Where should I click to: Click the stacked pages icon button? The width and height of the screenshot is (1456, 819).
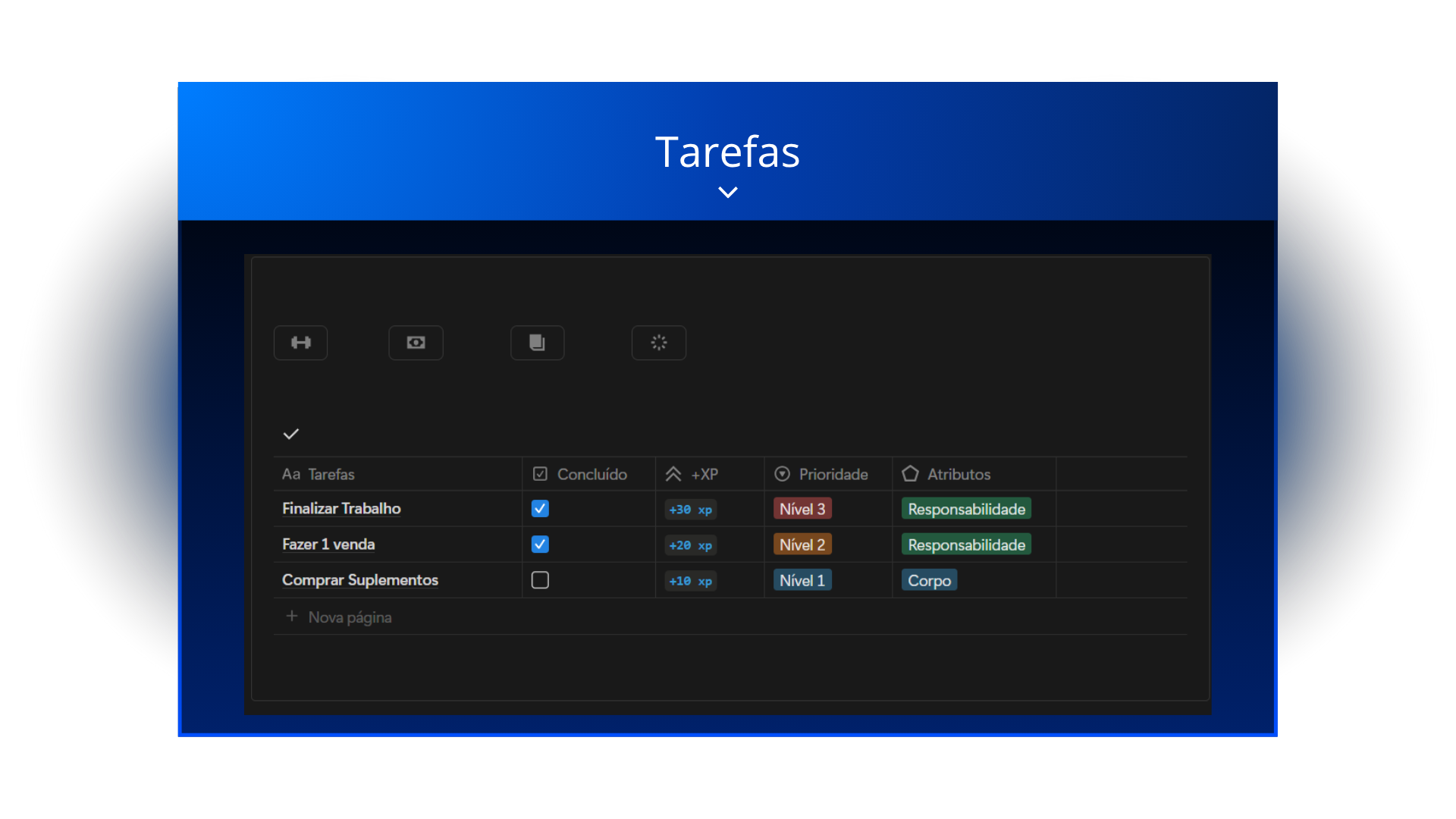pyautogui.click(x=537, y=343)
